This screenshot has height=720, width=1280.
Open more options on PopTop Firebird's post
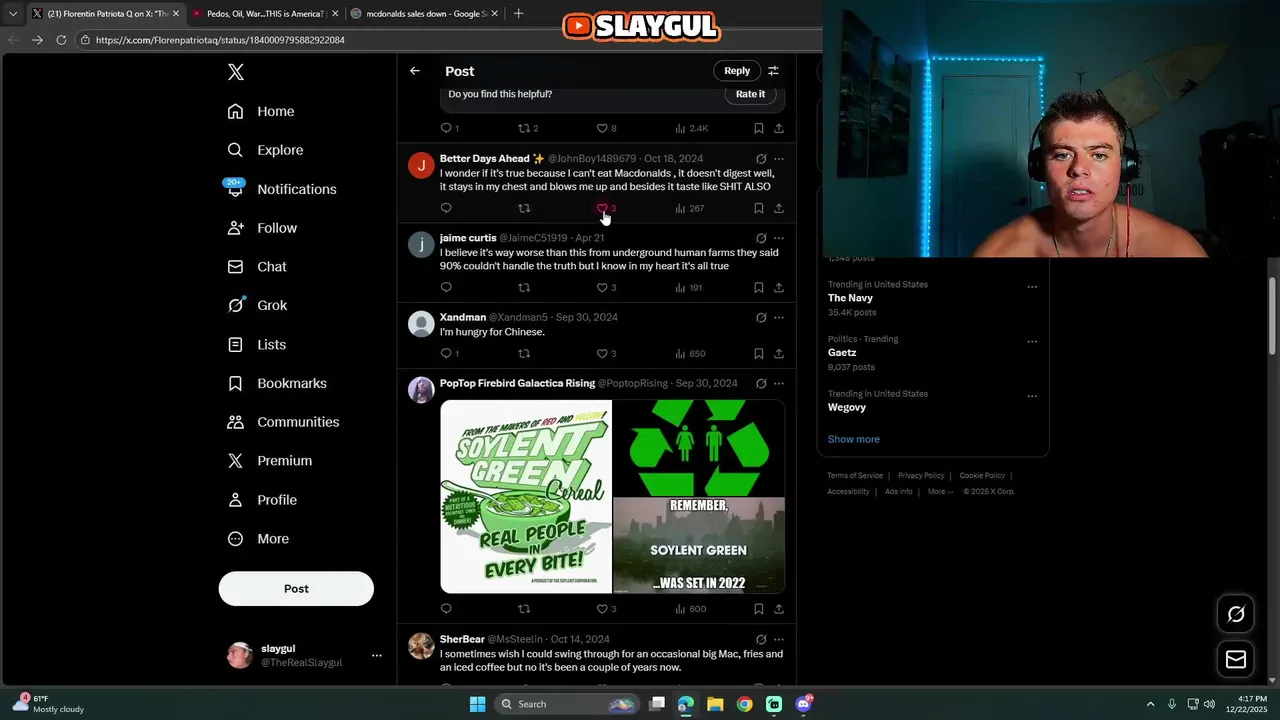click(x=779, y=383)
